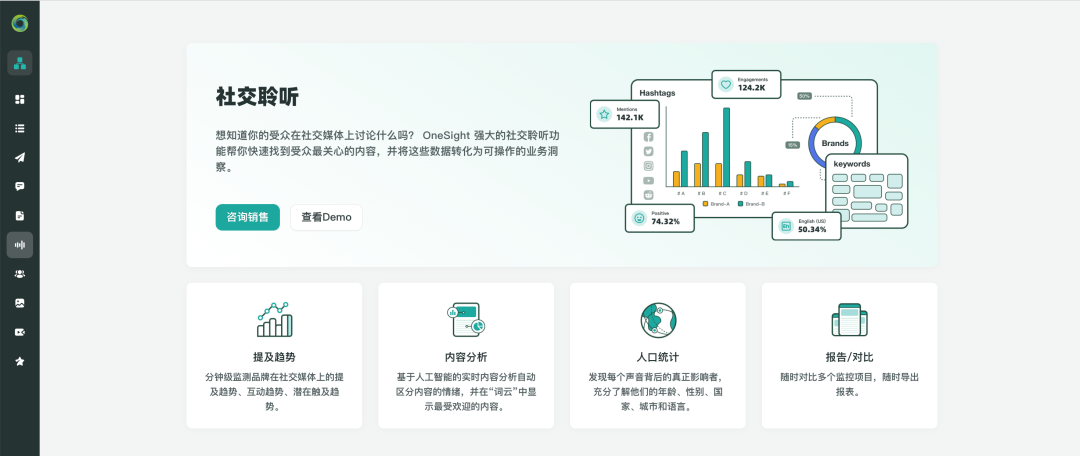The height and width of the screenshot is (456, 1080).
Task: Click the OneSight logo in the sidebar
Action: point(20,24)
